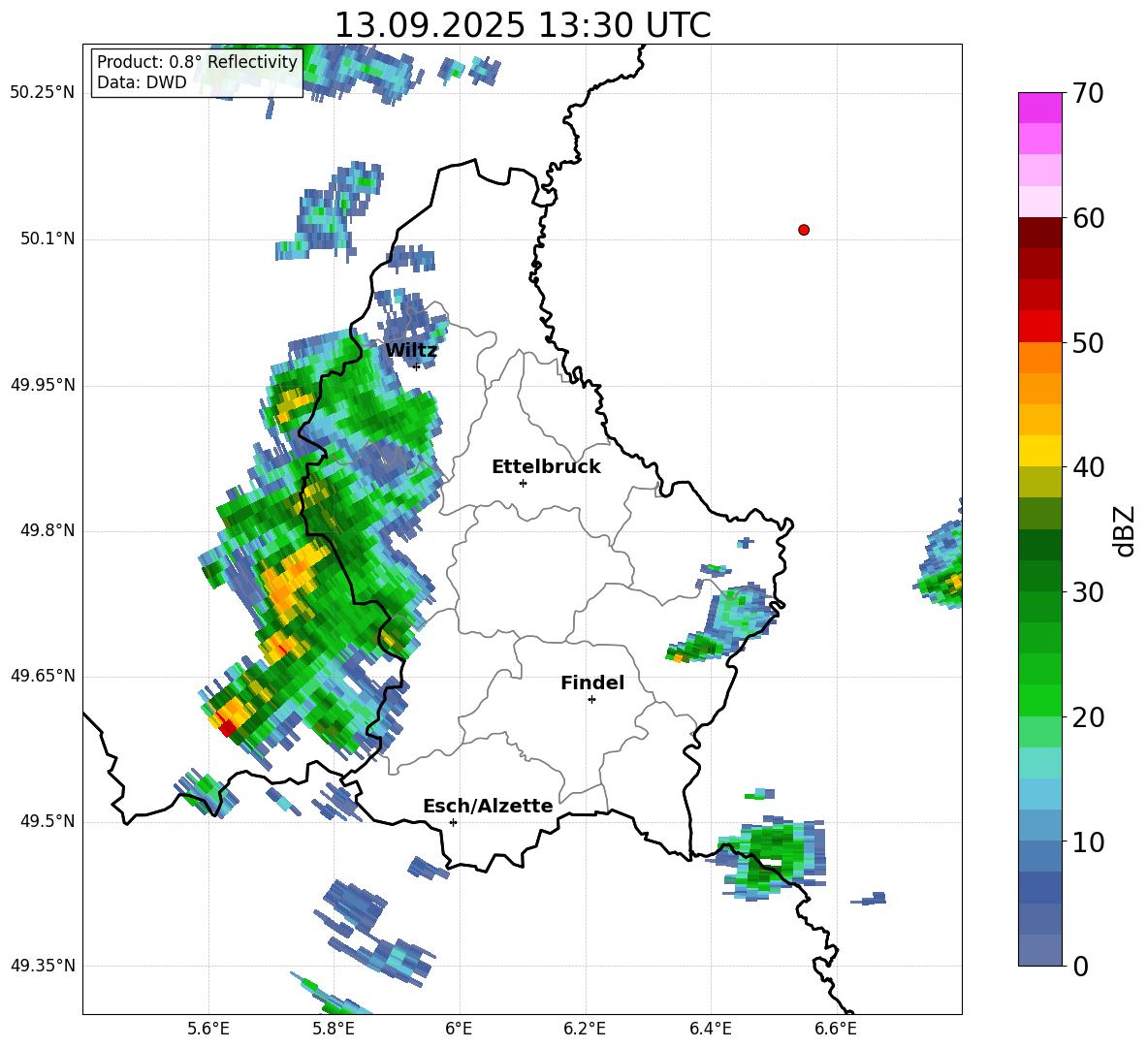Click the Ettelbruck station cross marker
The height and width of the screenshot is (1048, 1148).
523,483
